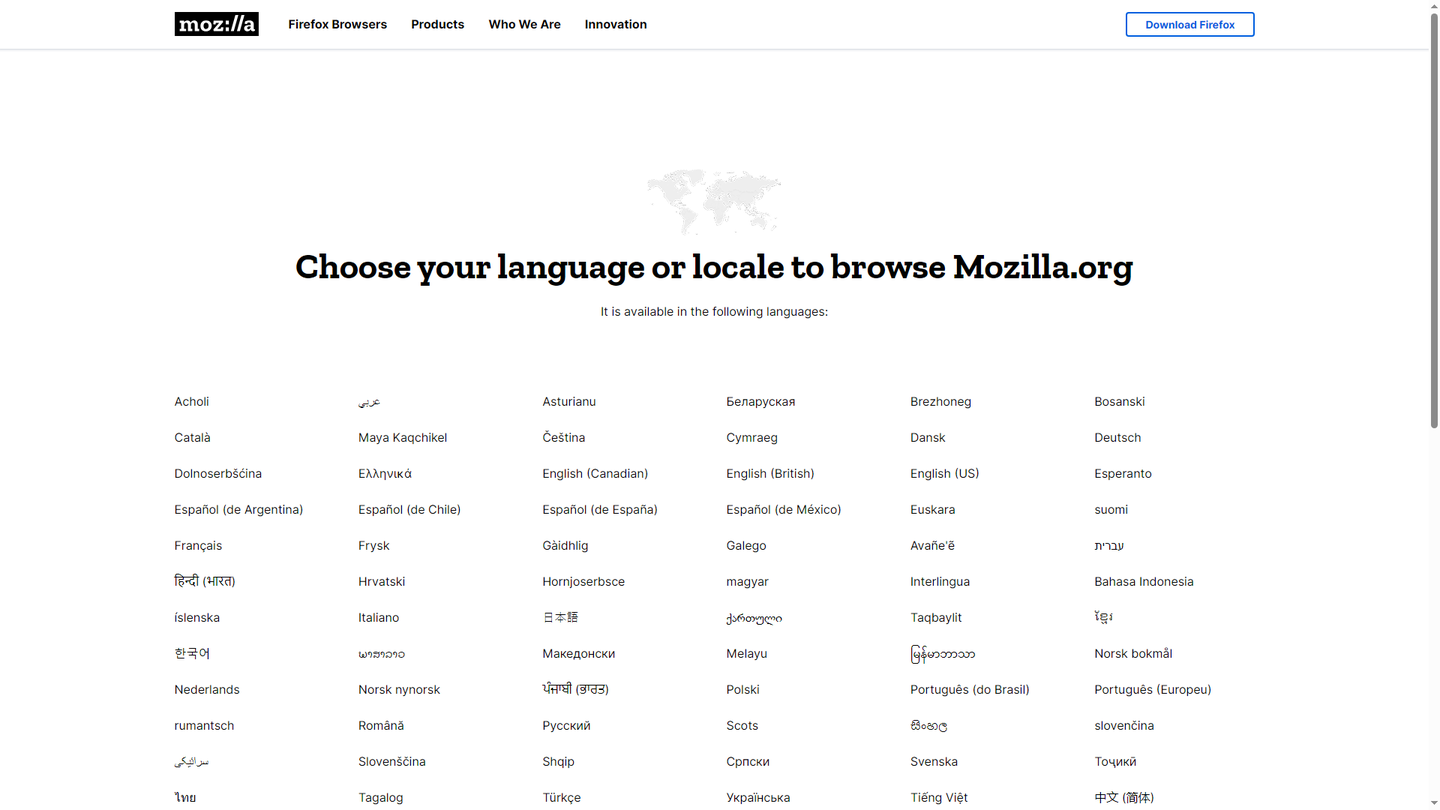Choose Interlingua language
Image resolution: width=1440 pixels, height=810 pixels.
click(x=939, y=581)
